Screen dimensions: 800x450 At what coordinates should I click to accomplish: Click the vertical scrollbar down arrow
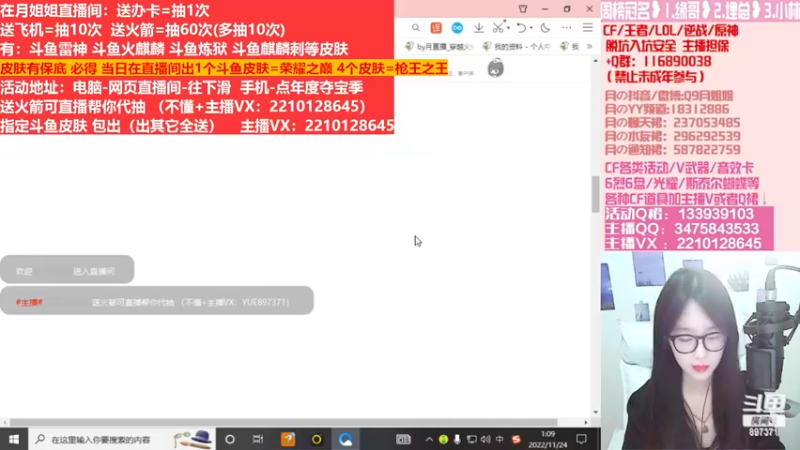(595, 412)
